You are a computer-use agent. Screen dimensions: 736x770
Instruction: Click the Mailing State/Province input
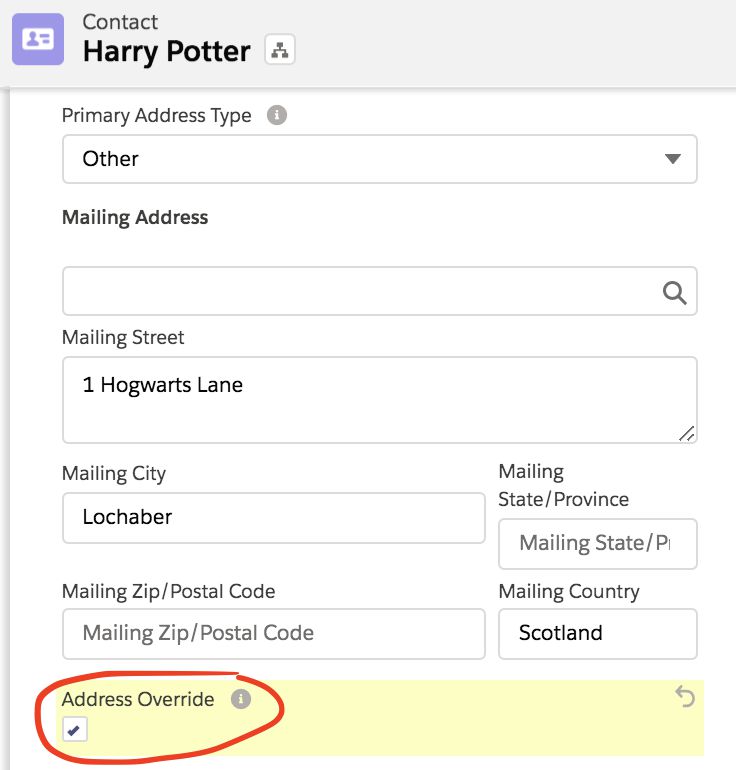(598, 544)
